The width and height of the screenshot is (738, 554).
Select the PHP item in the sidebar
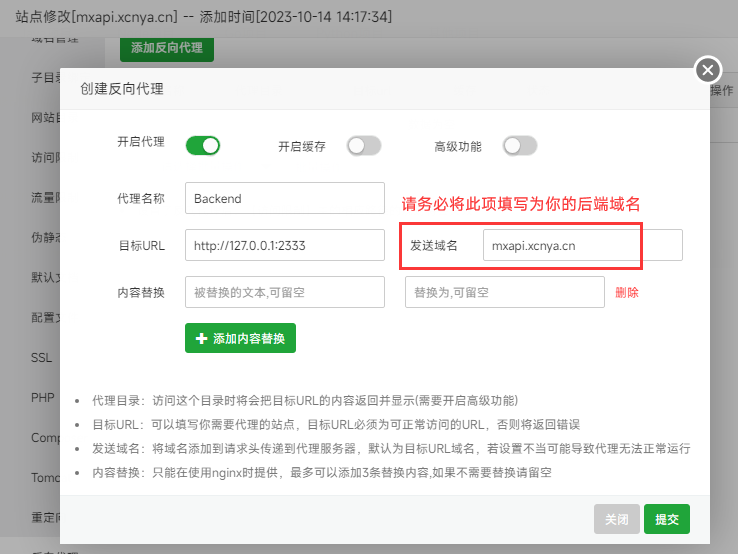[42, 397]
